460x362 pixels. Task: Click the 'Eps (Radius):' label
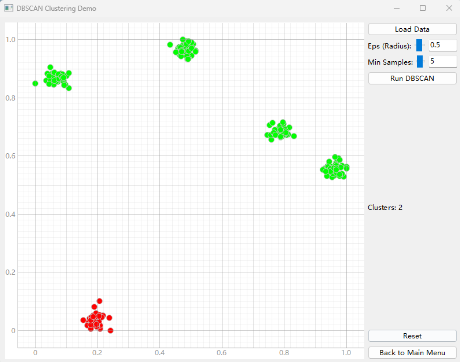(389, 46)
